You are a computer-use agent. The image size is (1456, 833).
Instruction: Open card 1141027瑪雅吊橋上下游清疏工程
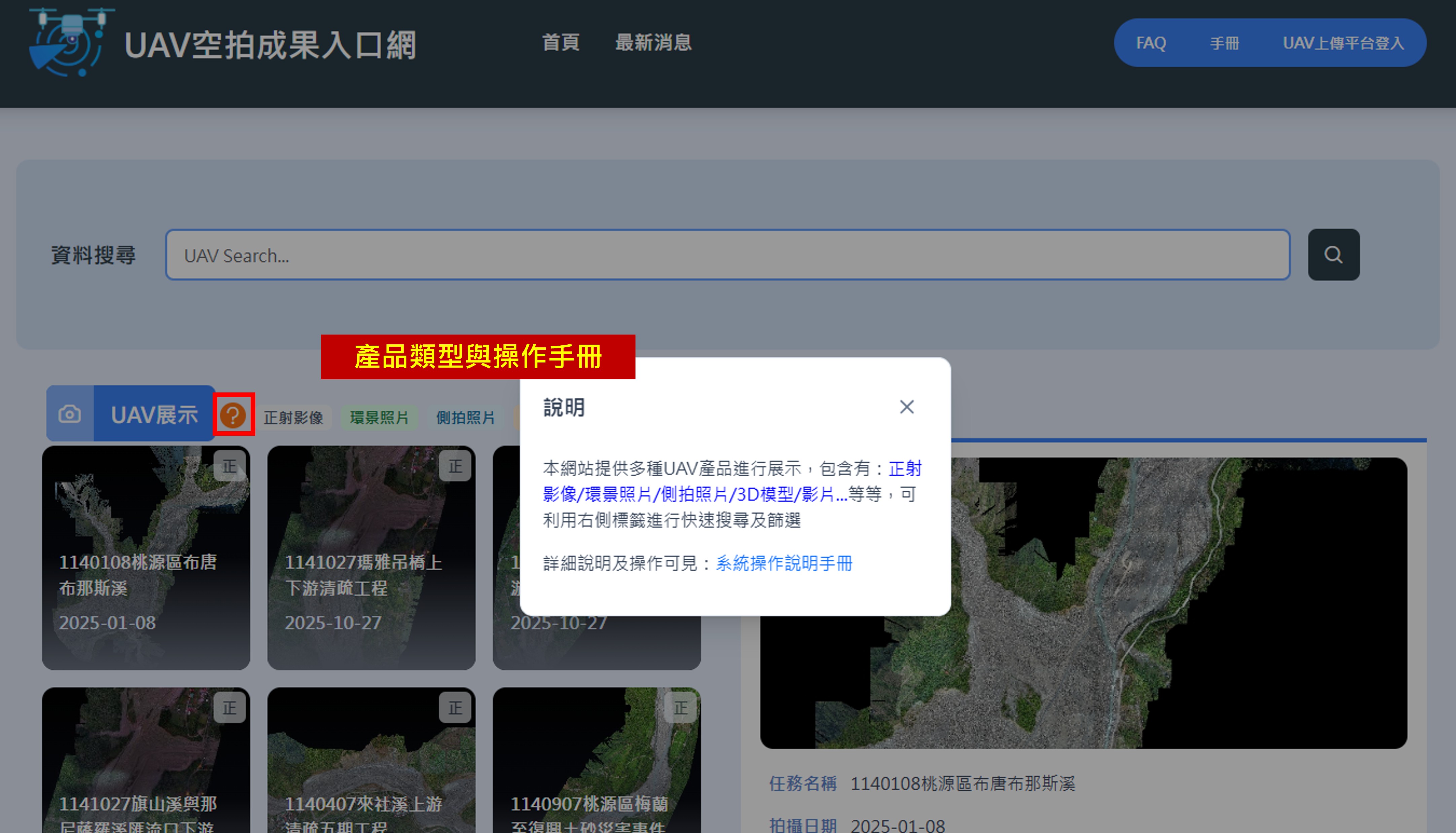pos(371,558)
